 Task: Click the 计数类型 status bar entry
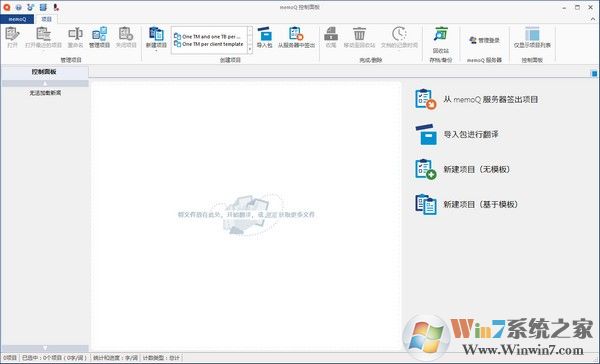click(x=161, y=358)
